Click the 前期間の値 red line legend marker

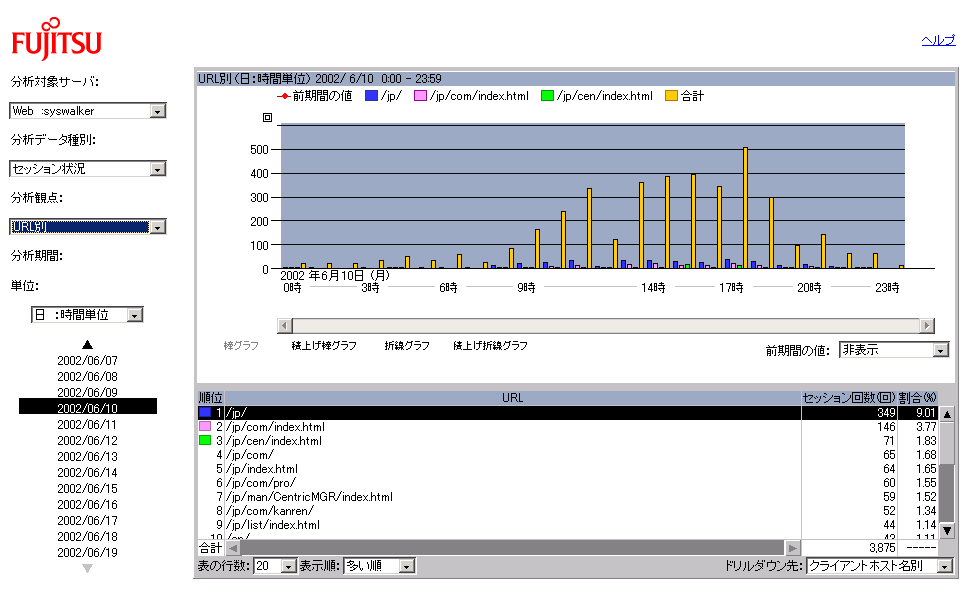284,96
